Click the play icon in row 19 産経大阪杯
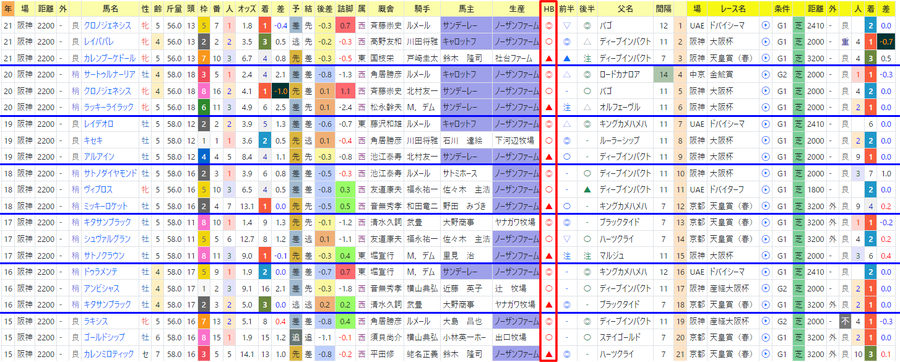The width and height of the screenshot is (900, 362). [x=765, y=321]
